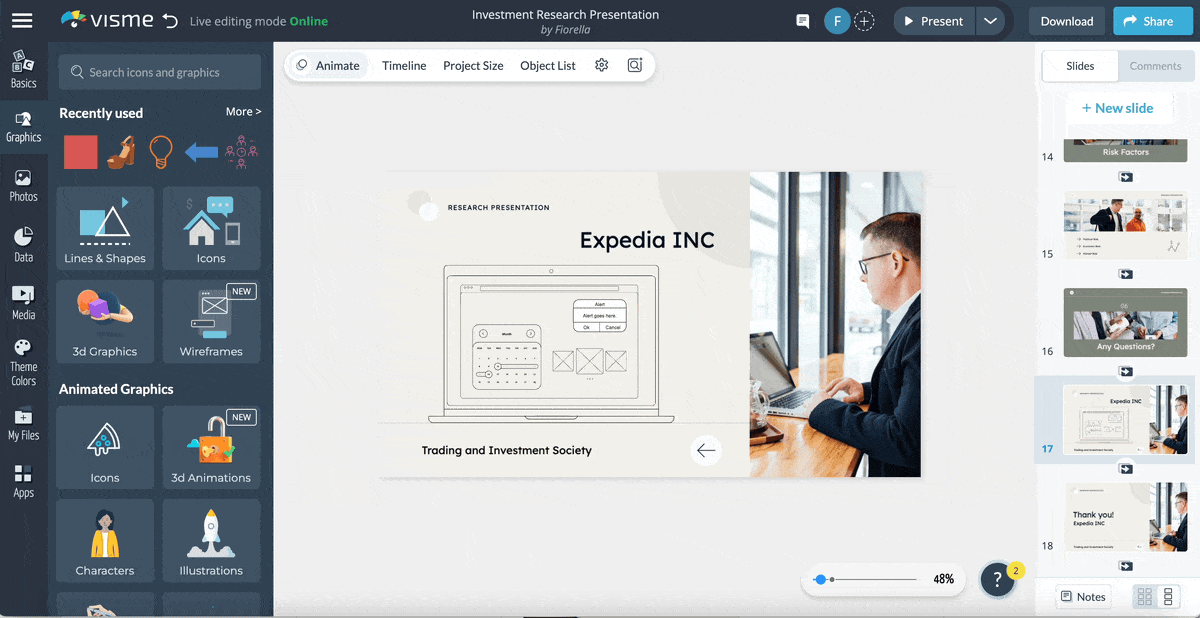Switch to the Comments tab
The width and height of the screenshot is (1200, 618).
coord(1155,66)
